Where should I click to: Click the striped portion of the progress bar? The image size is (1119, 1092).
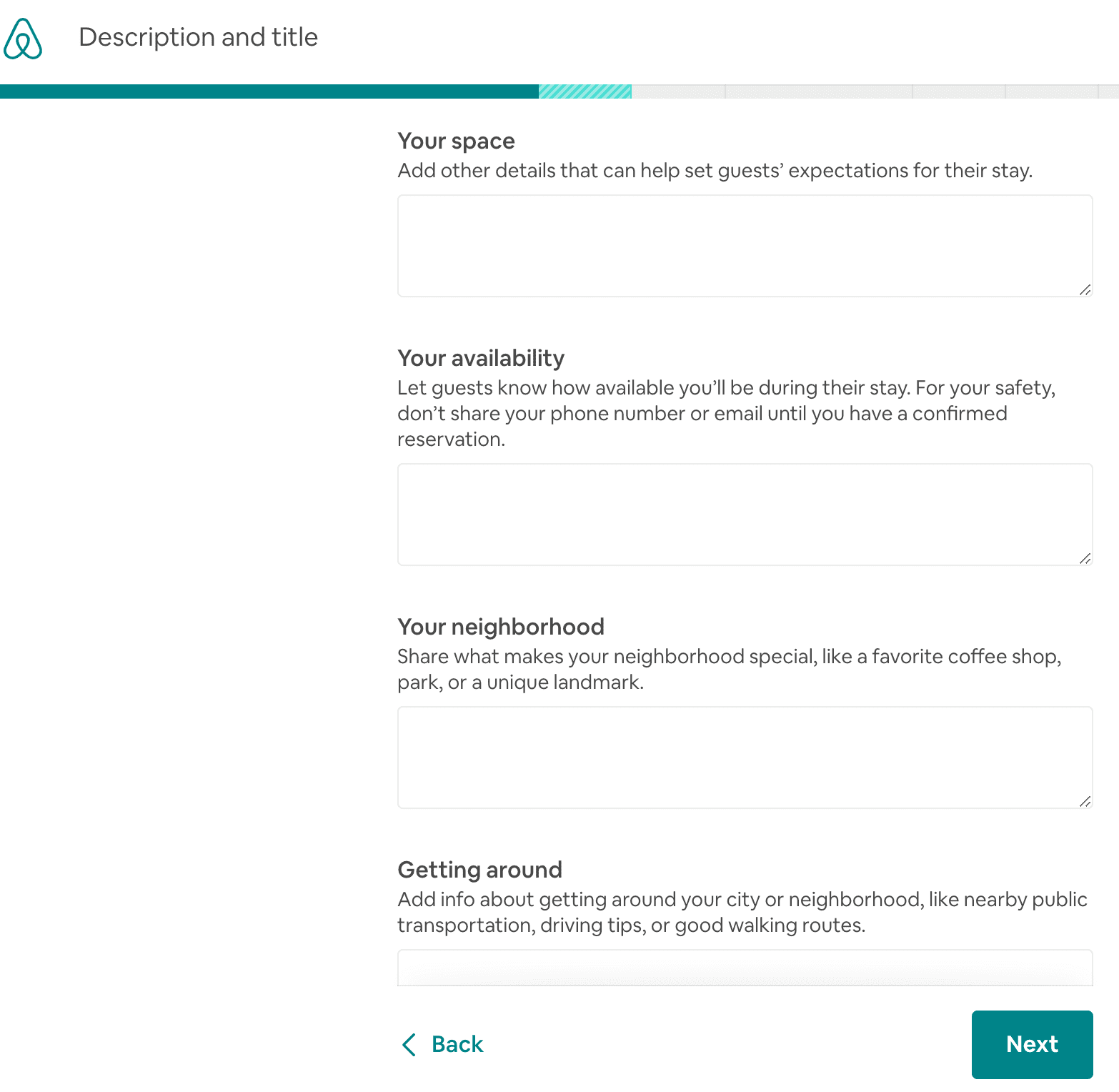tap(584, 91)
